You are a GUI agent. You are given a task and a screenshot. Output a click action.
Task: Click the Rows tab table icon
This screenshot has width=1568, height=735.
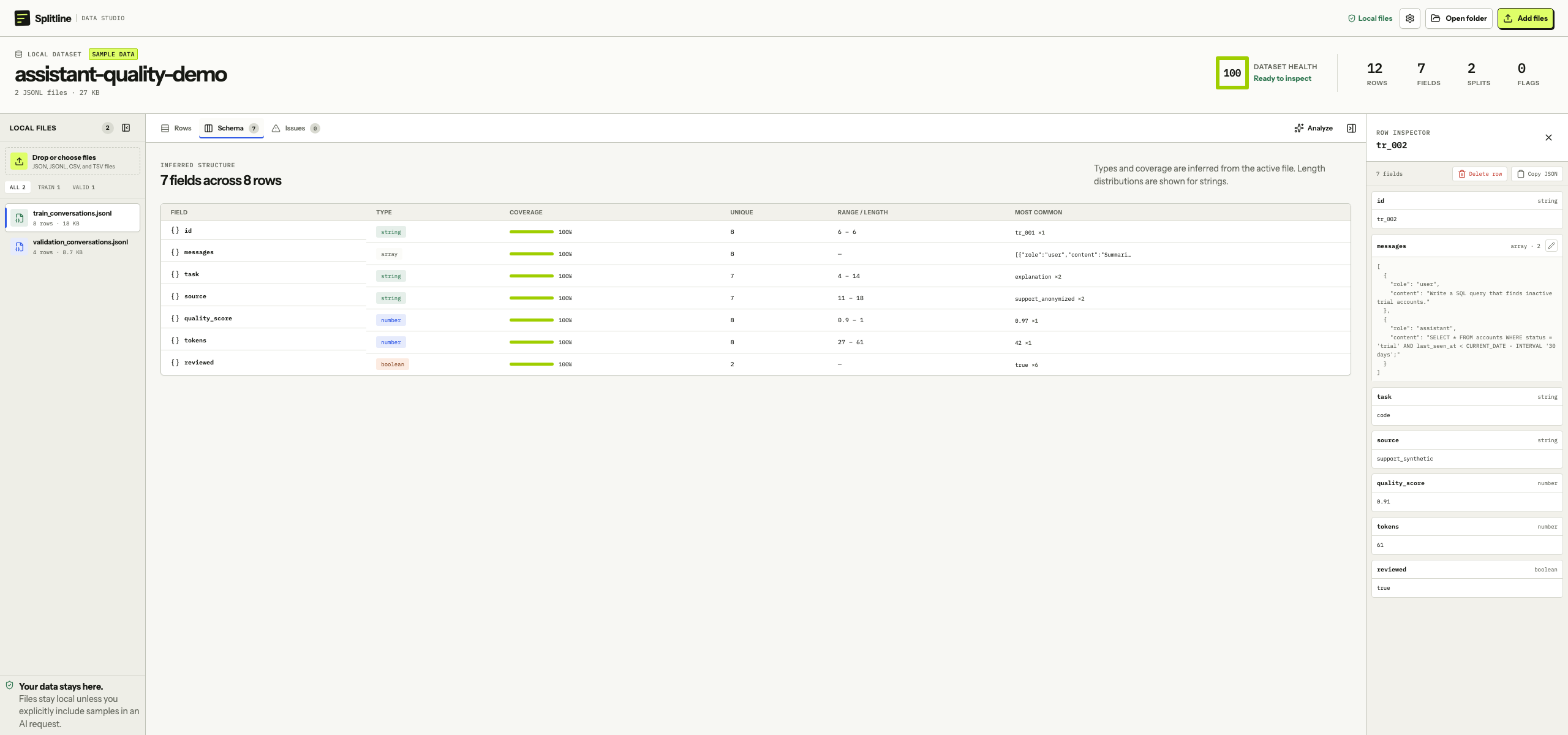[x=165, y=128]
